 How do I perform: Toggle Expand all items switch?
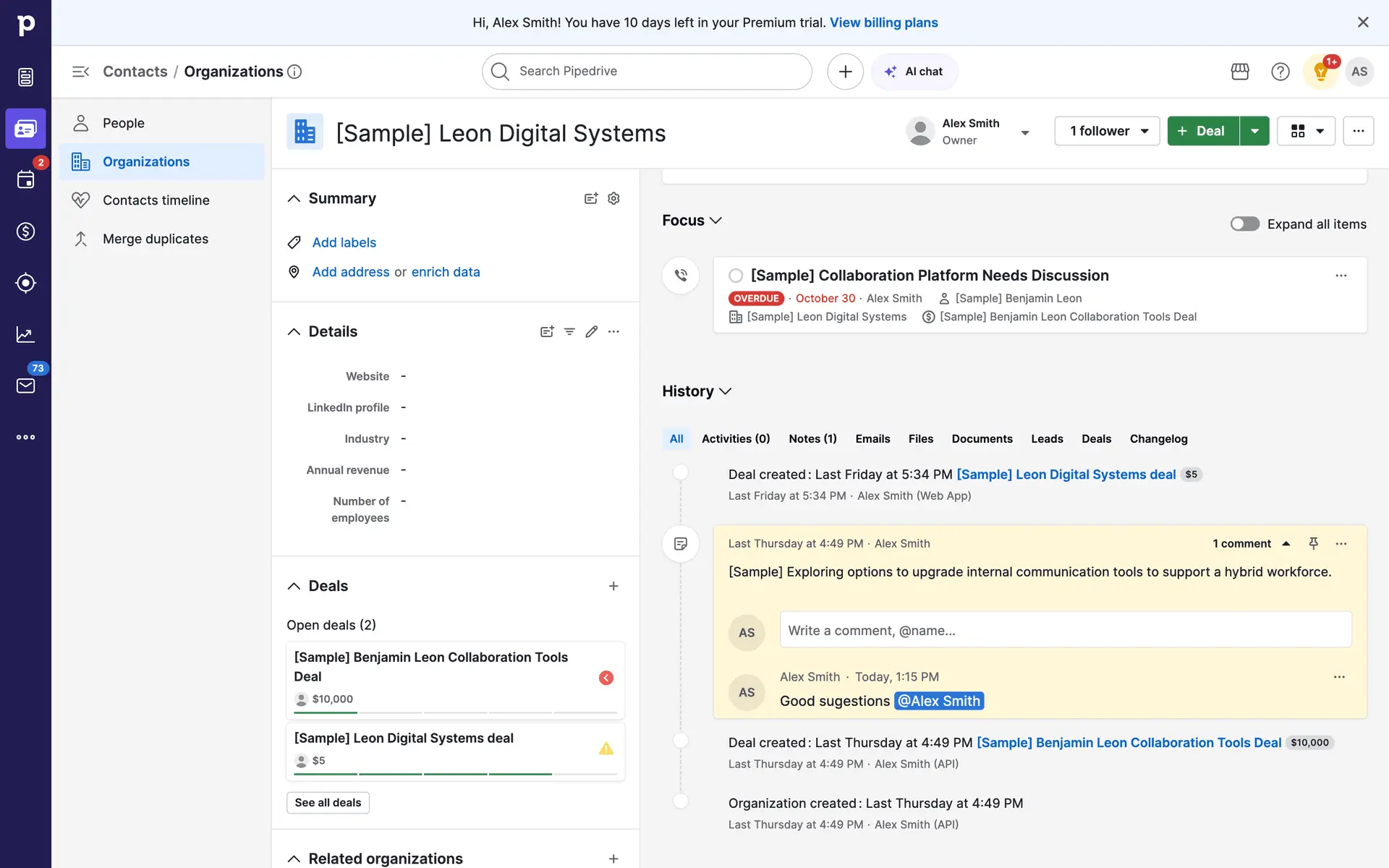1245,224
